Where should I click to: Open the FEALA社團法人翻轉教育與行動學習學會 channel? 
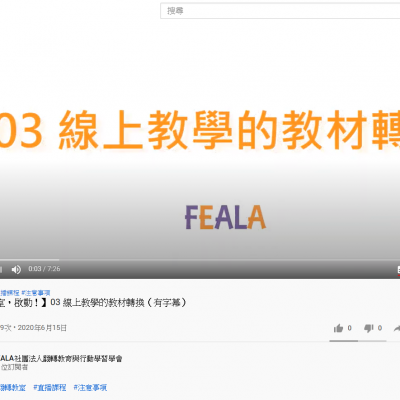pyautogui.click(x=61, y=359)
